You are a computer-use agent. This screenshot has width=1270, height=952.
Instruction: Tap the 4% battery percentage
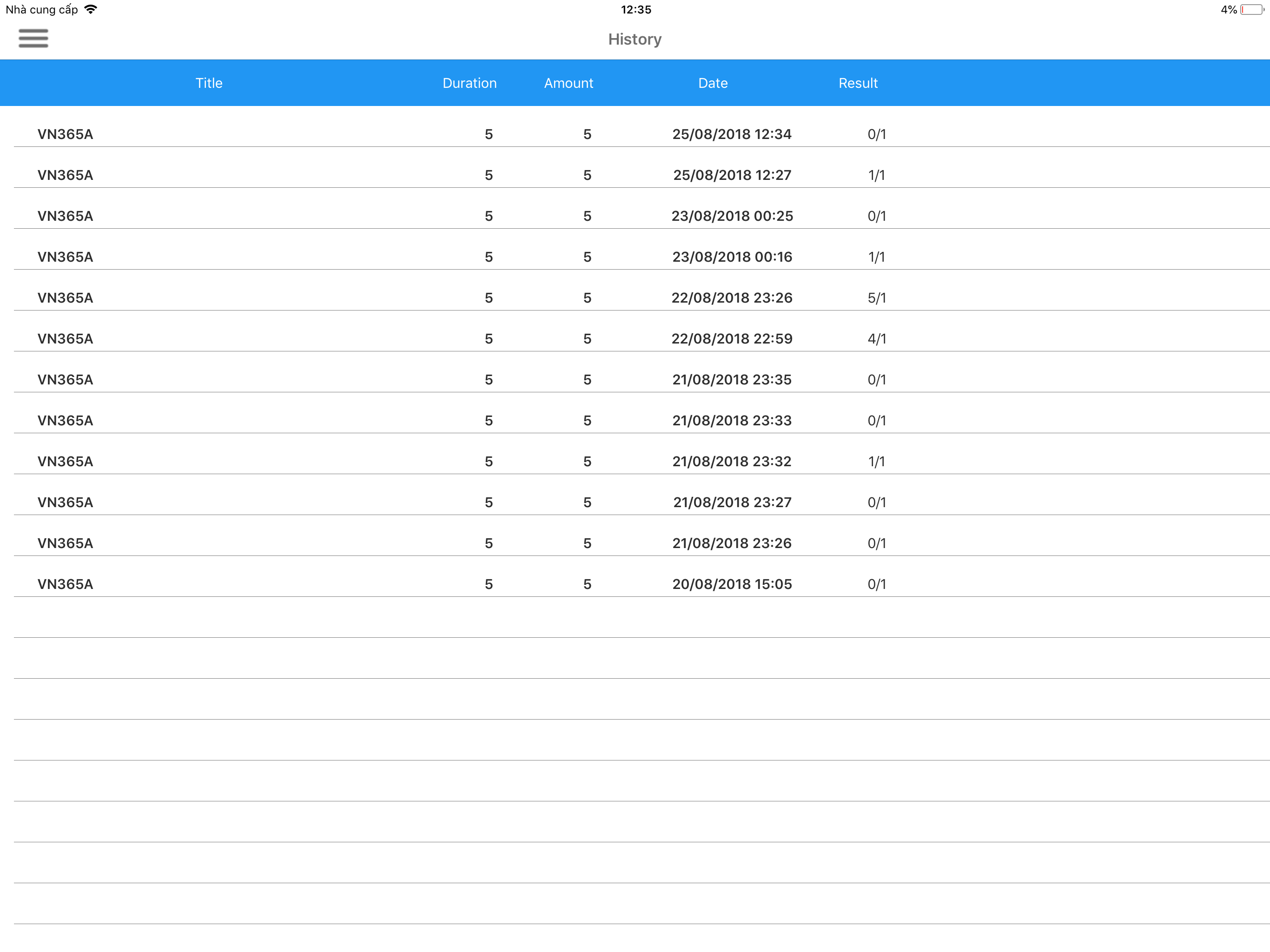pos(1228,10)
